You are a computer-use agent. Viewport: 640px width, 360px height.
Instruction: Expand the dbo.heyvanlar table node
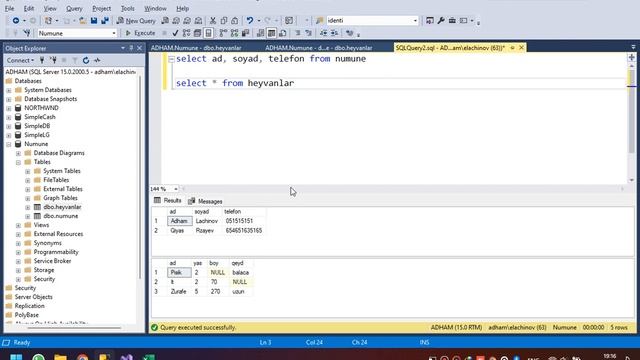click(28, 207)
